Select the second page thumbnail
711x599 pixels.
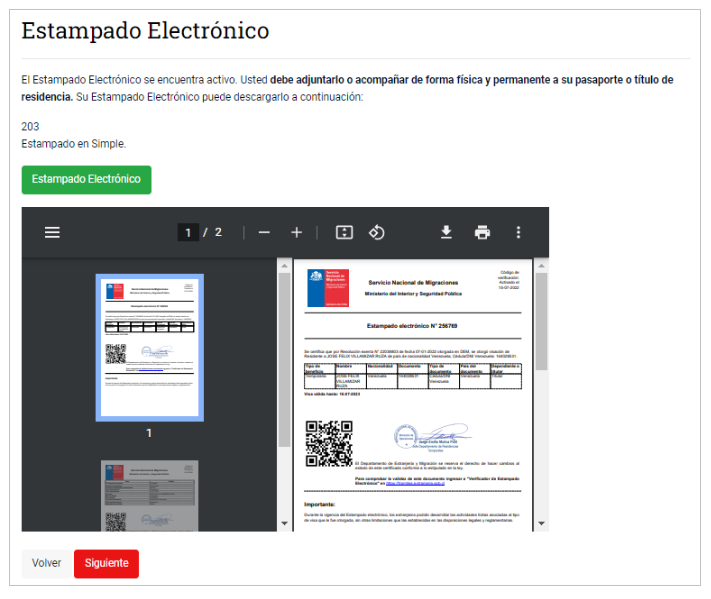[x=150, y=496]
